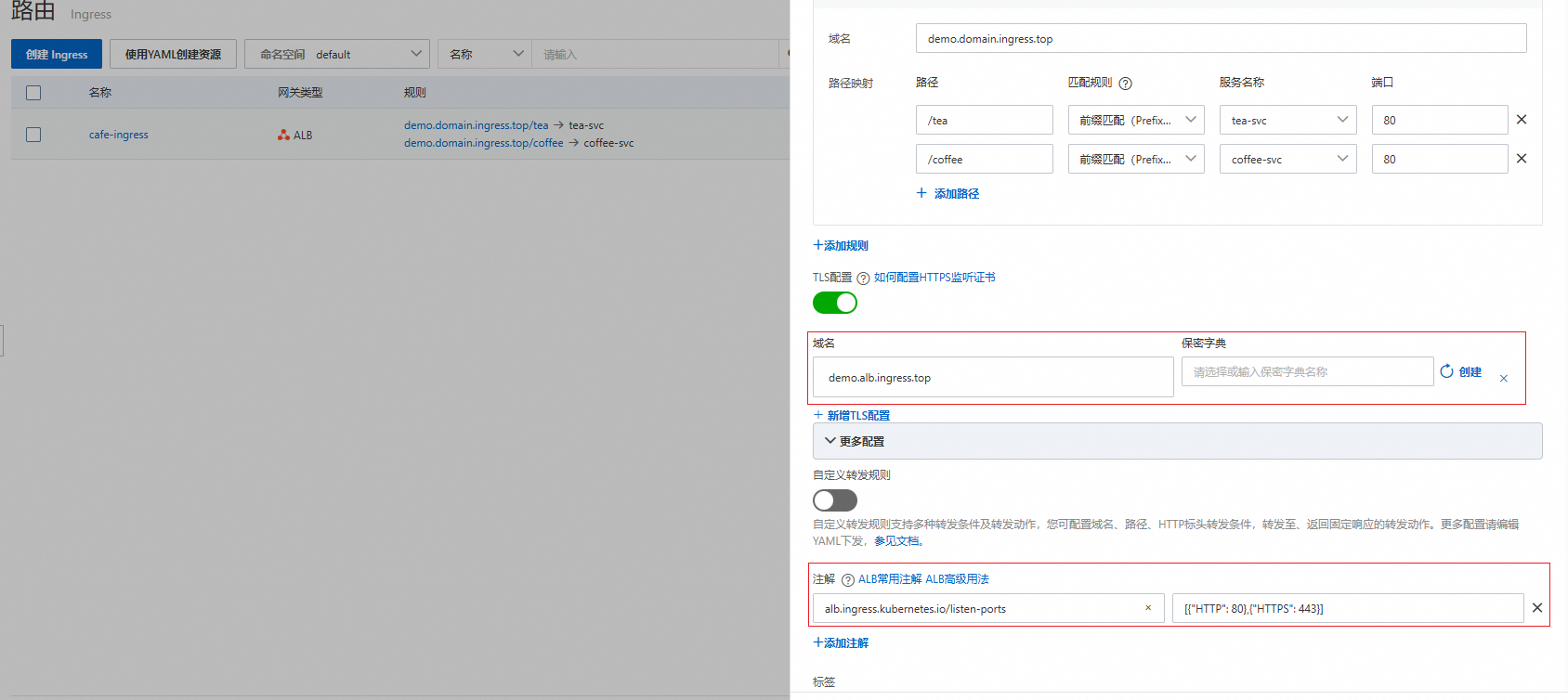This screenshot has height=700, width=1568.
Task: Click the TLS domain field demo.alb.ingress.top
Action: click(993, 377)
